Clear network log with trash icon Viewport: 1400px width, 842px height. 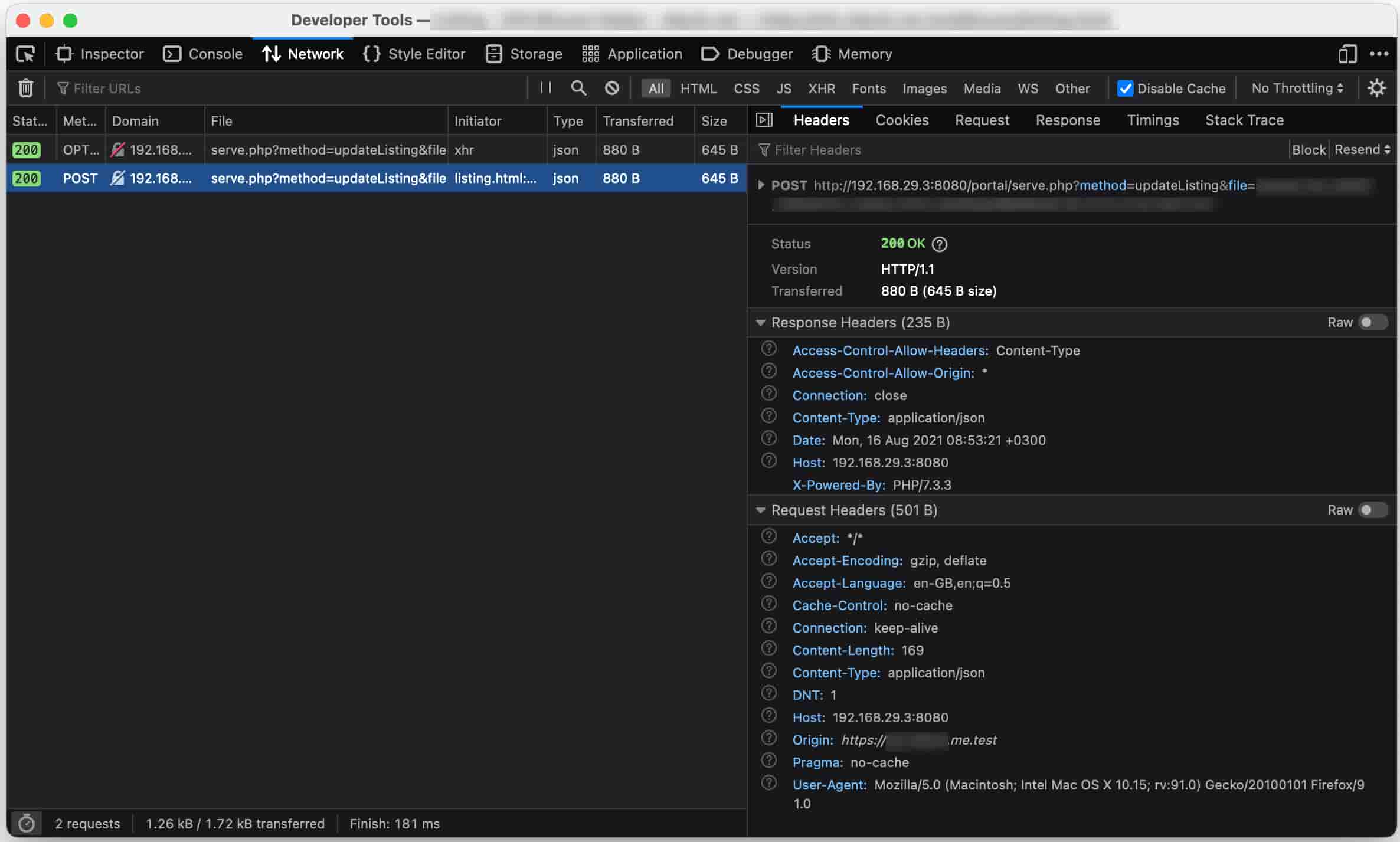coord(25,89)
